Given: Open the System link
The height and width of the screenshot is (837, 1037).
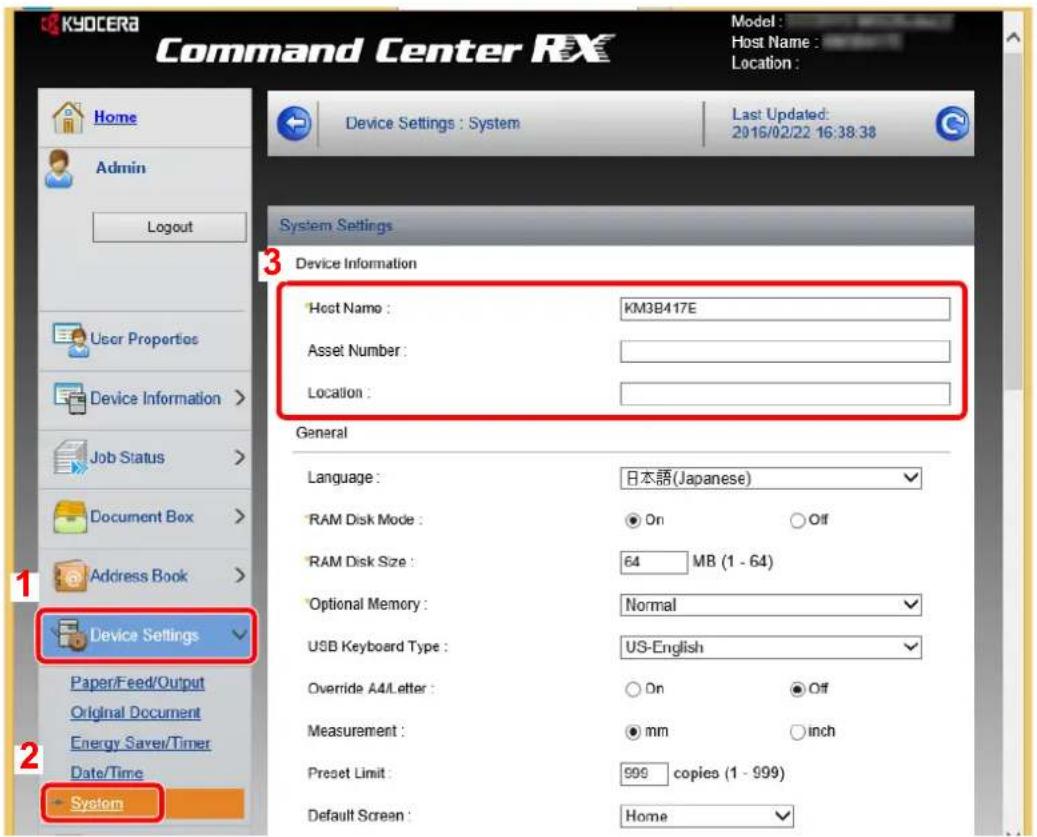Looking at the screenshot, I should (97, 803).
